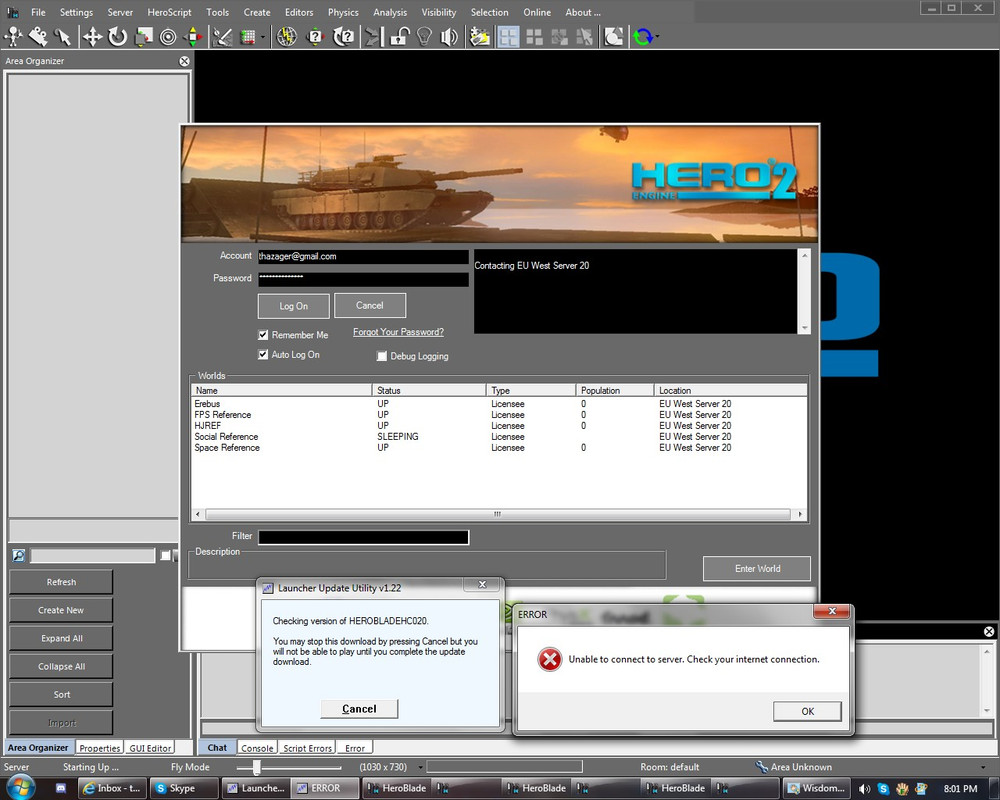Click the Collapse All button
This screenshot has height=800, width=1000.
(x=61, y=666)
